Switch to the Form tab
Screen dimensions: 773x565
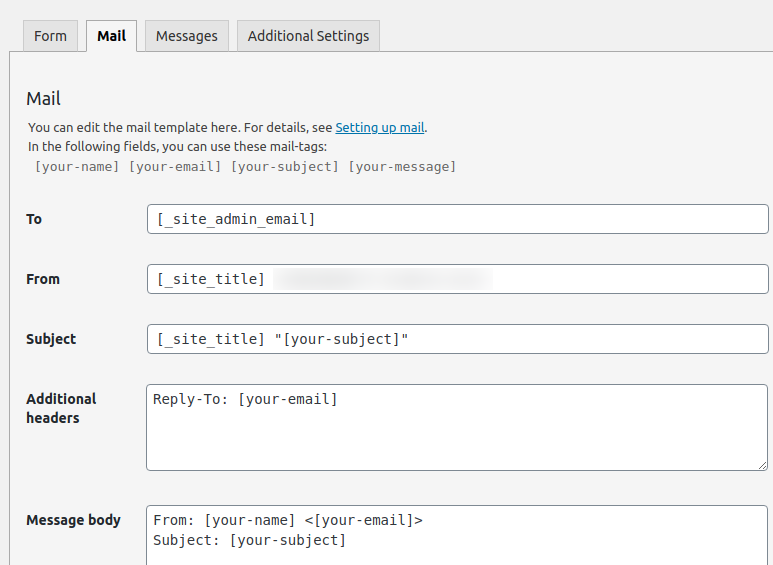50,36
